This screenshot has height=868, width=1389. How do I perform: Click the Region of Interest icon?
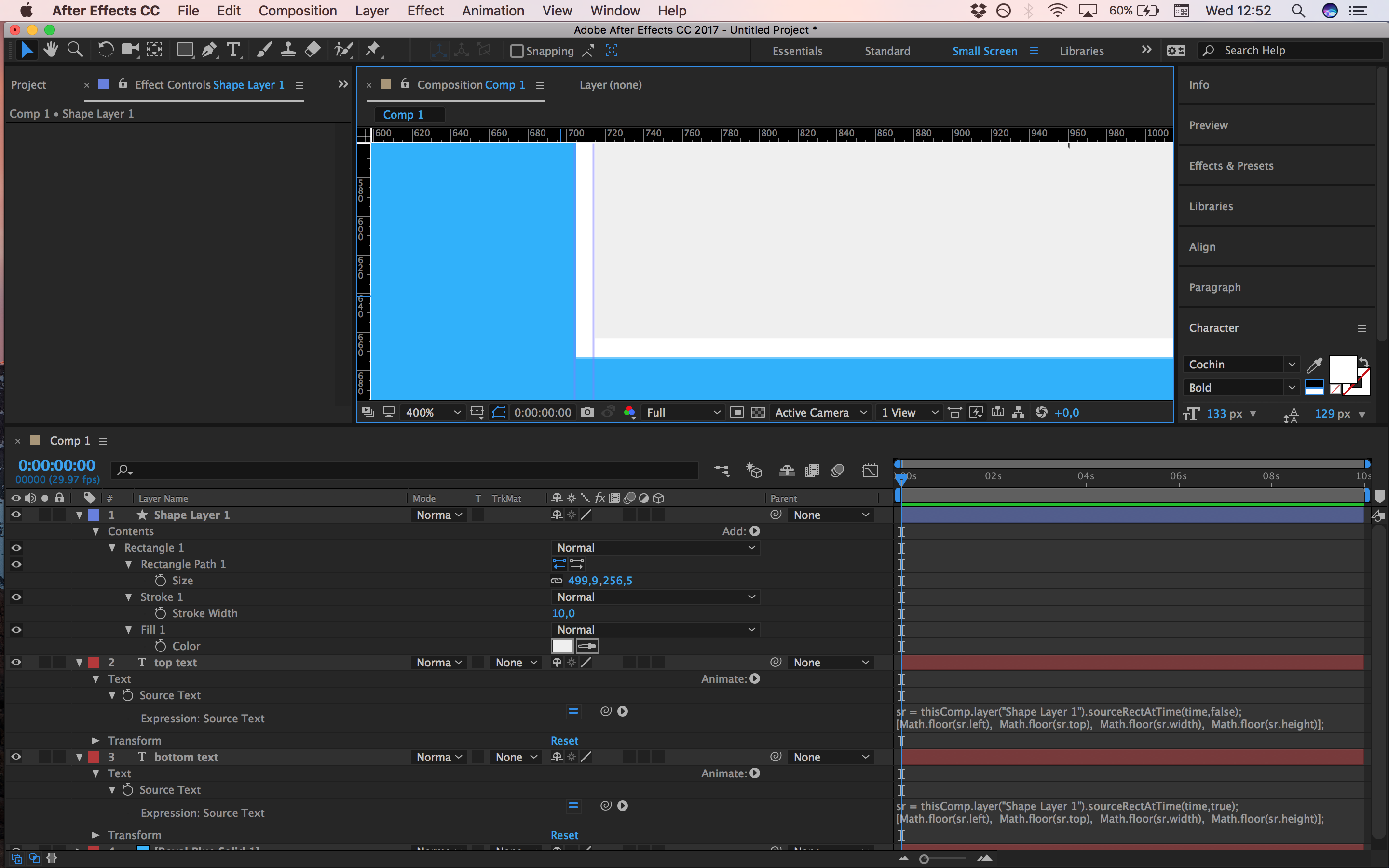(737, 412)
